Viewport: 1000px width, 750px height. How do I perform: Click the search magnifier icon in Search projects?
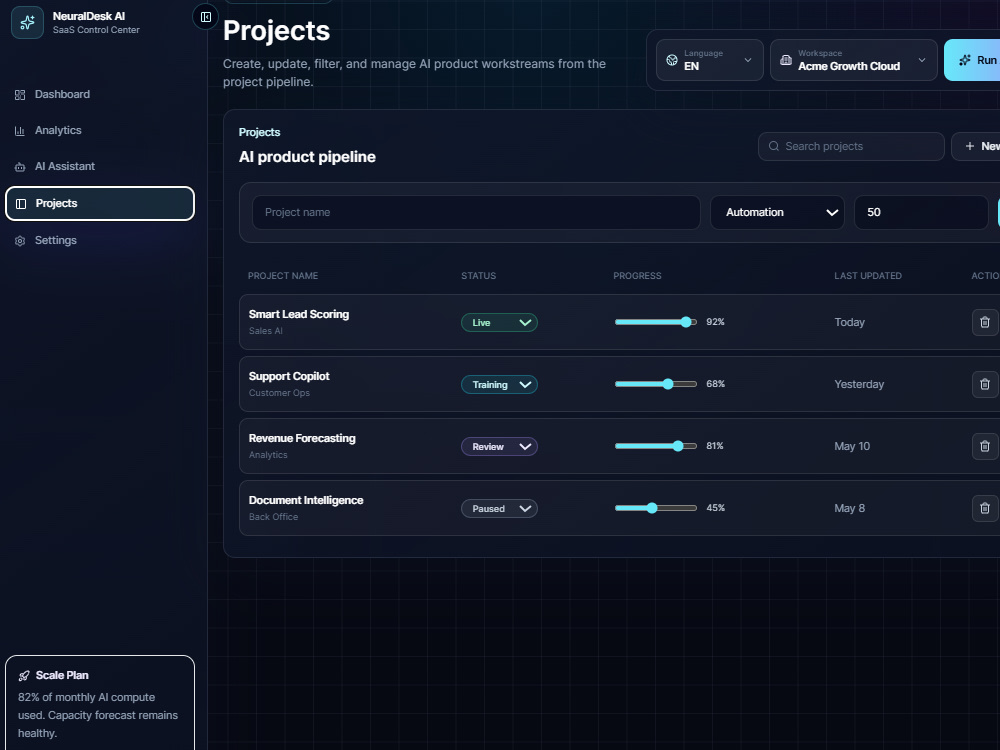point(774,146)
